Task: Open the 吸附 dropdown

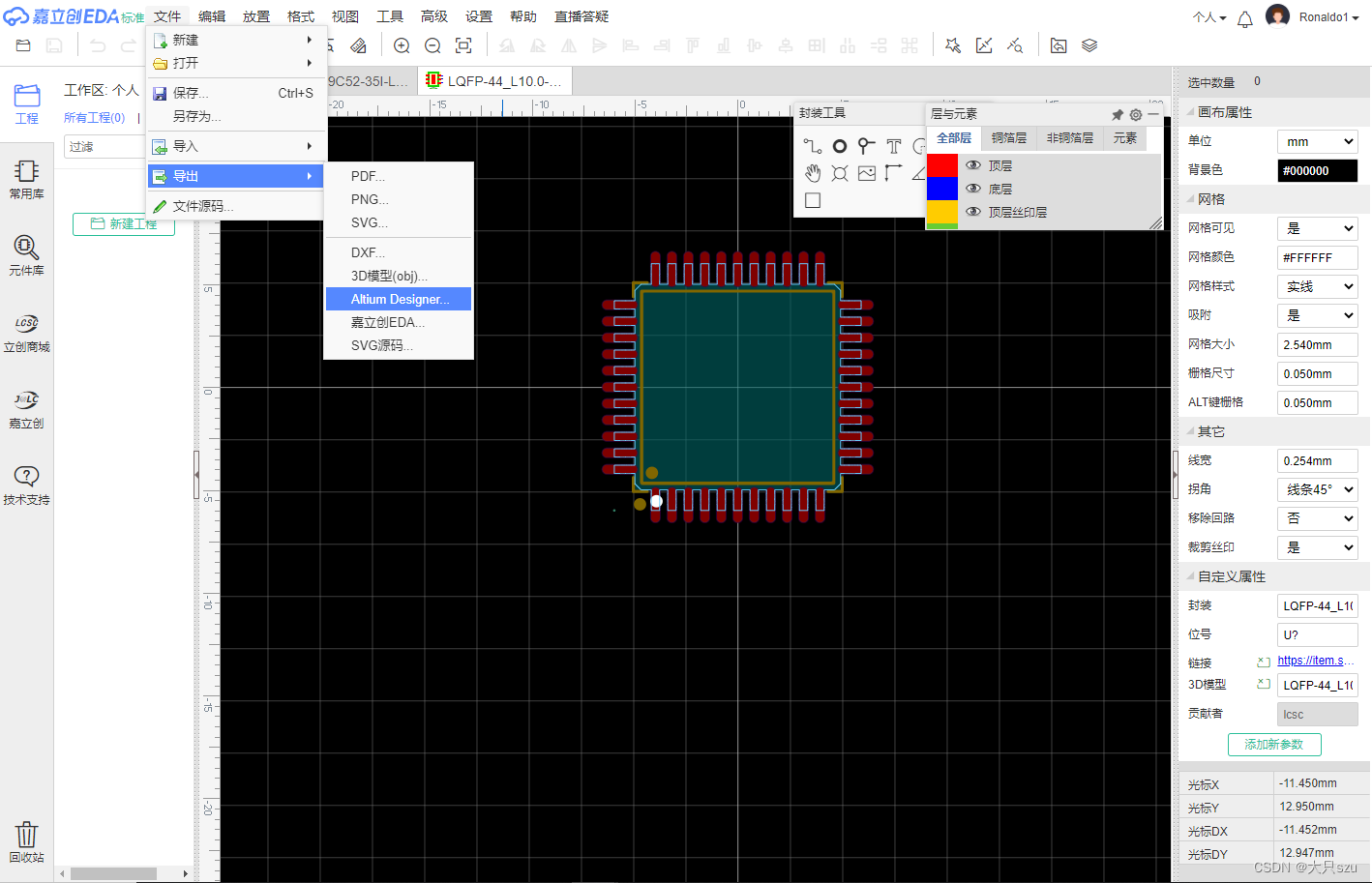Action: coord(1318,315)
